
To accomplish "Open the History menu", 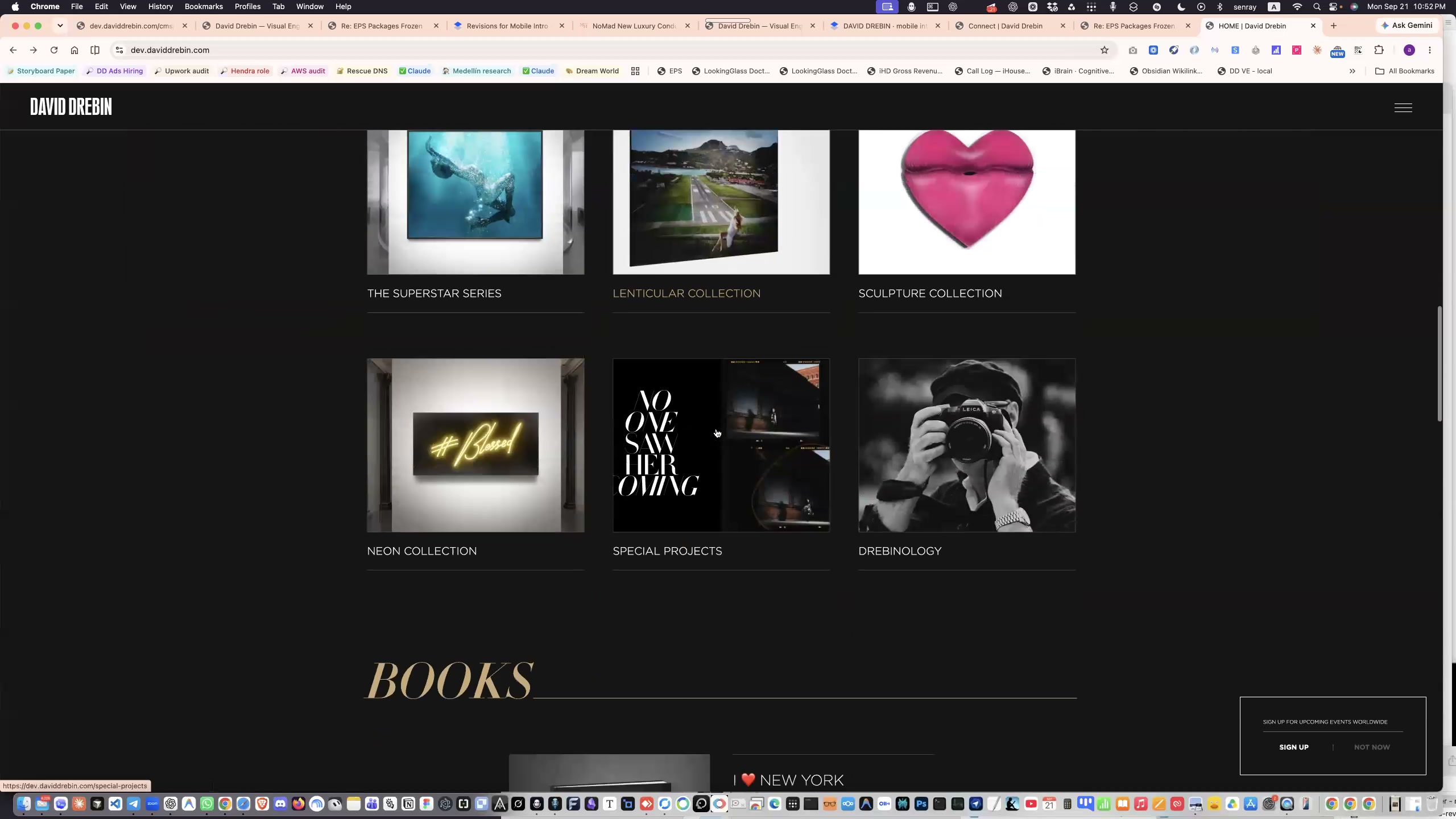I will (160, 7).
